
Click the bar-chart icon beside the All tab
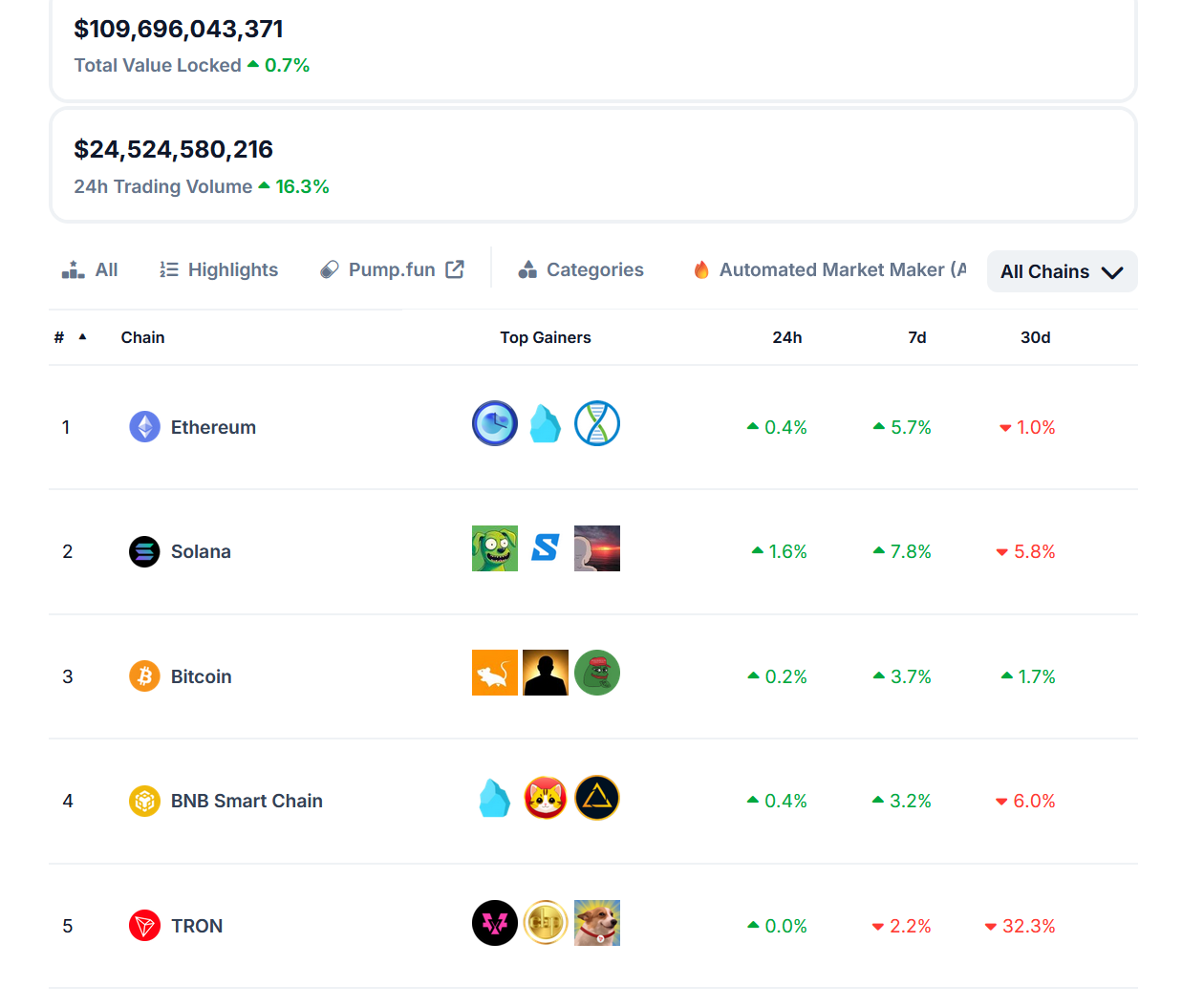(x=72, y=268)
